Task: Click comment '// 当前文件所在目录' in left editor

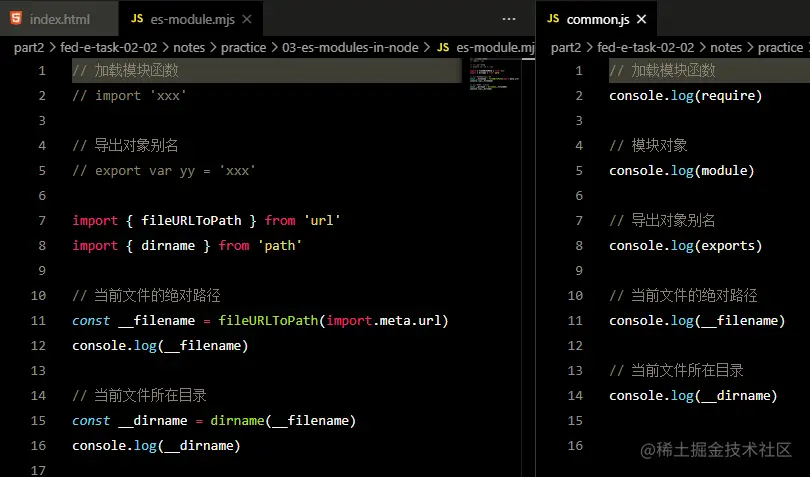Action: point(139,395)
